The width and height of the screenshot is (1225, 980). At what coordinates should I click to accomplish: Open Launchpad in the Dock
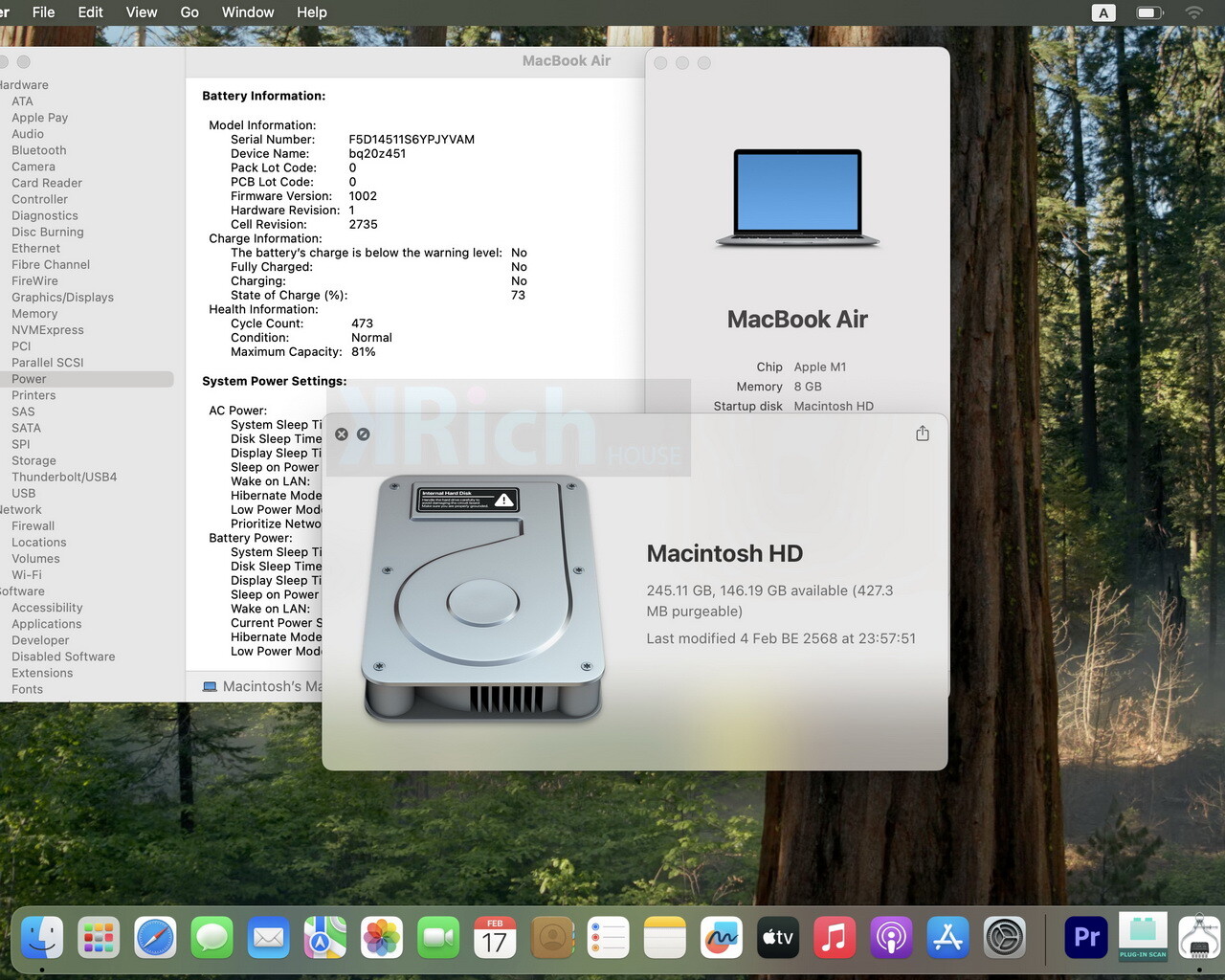(99, 938)
